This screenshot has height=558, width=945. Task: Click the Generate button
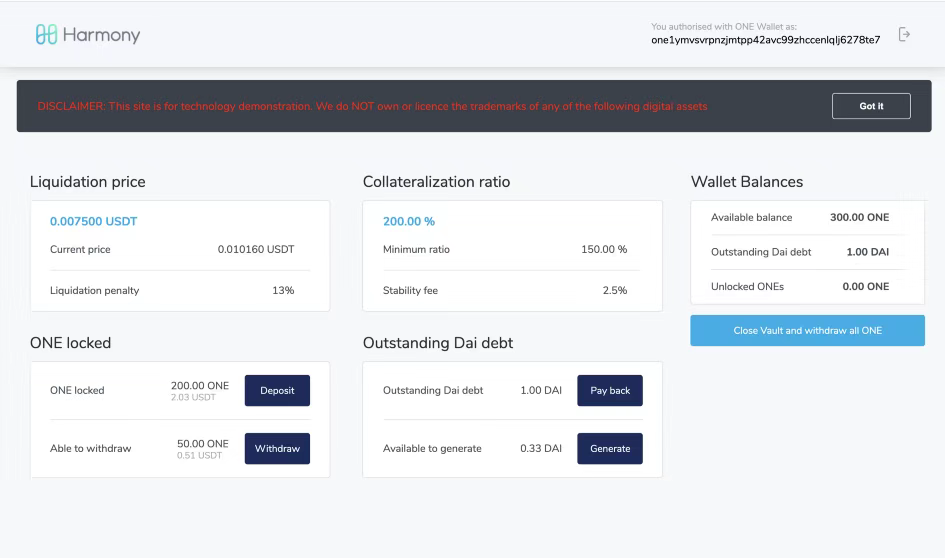(x=610, y=448)
